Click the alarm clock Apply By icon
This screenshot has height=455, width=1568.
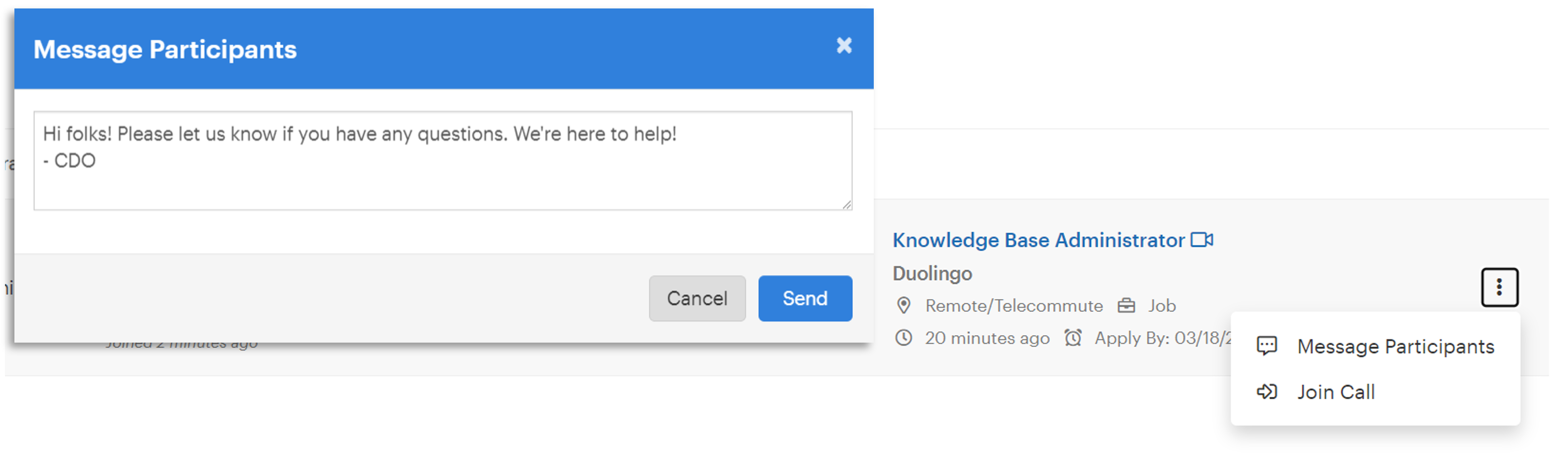(1073, 338)
